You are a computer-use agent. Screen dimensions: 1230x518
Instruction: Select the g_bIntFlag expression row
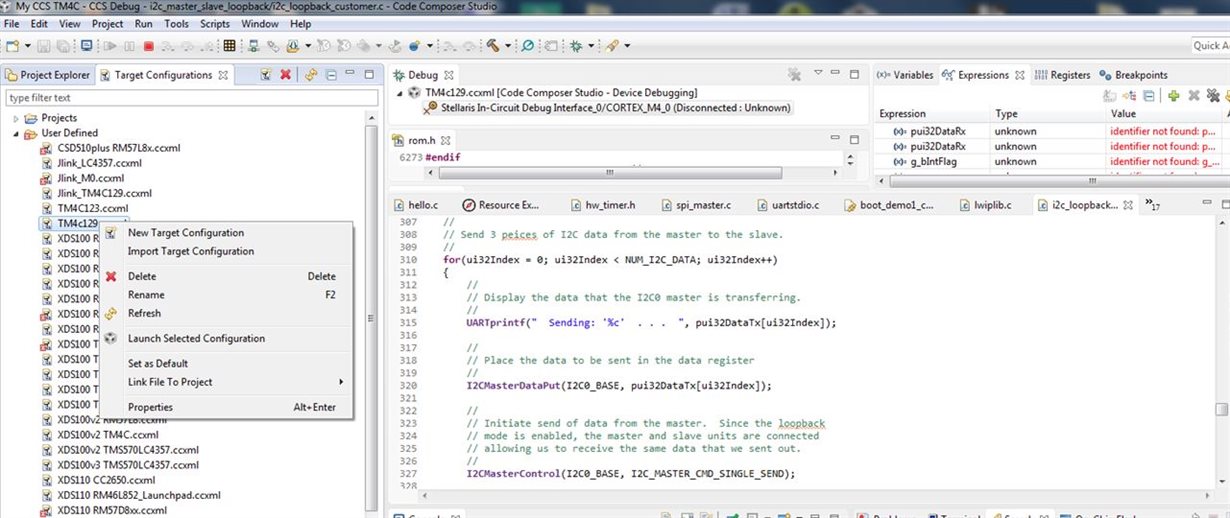tap(1050, 161)
